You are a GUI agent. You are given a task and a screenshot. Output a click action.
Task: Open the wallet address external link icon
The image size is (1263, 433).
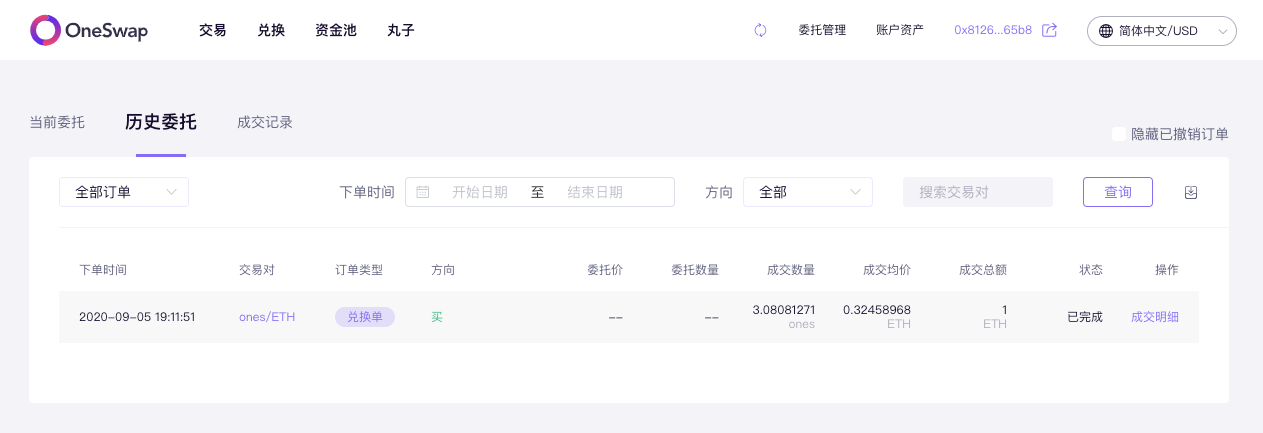(1050, 30)
